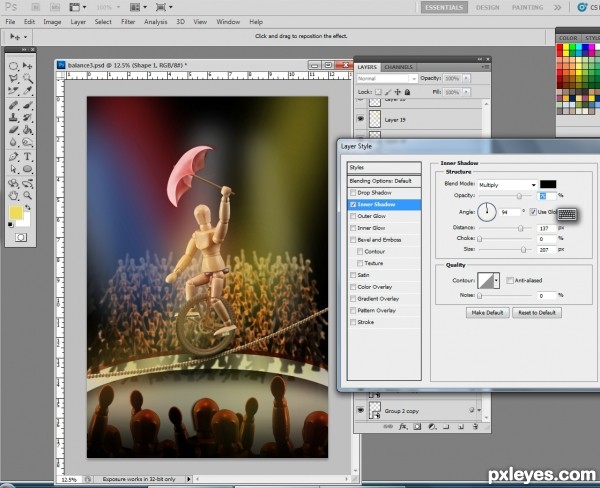Viewport: 600px width, 488px height.
Task: Select the Hand tool
Action: pos(13,196)
